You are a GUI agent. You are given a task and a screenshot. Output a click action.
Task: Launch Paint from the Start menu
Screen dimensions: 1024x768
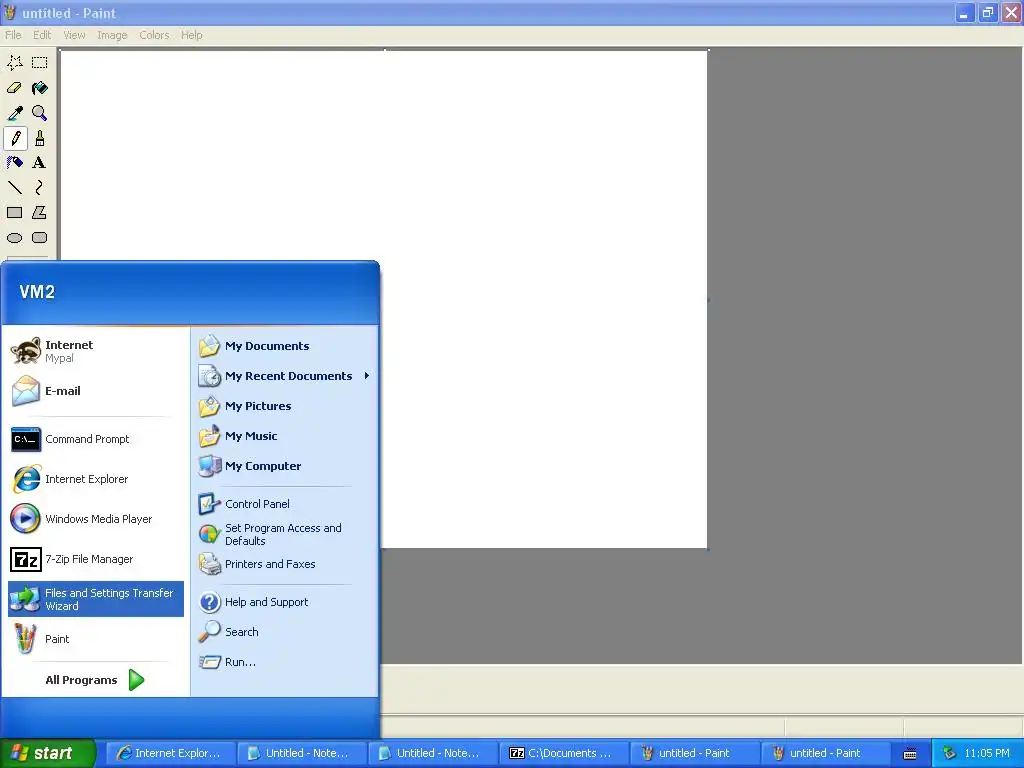click(95, 639)
